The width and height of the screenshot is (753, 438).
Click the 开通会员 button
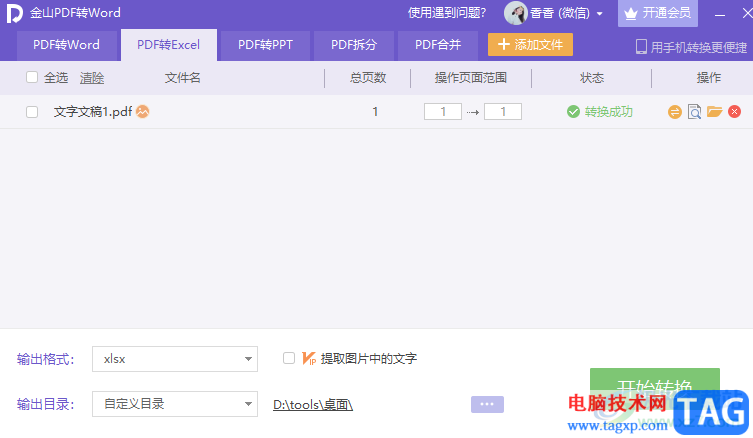(x=657, y=13)
